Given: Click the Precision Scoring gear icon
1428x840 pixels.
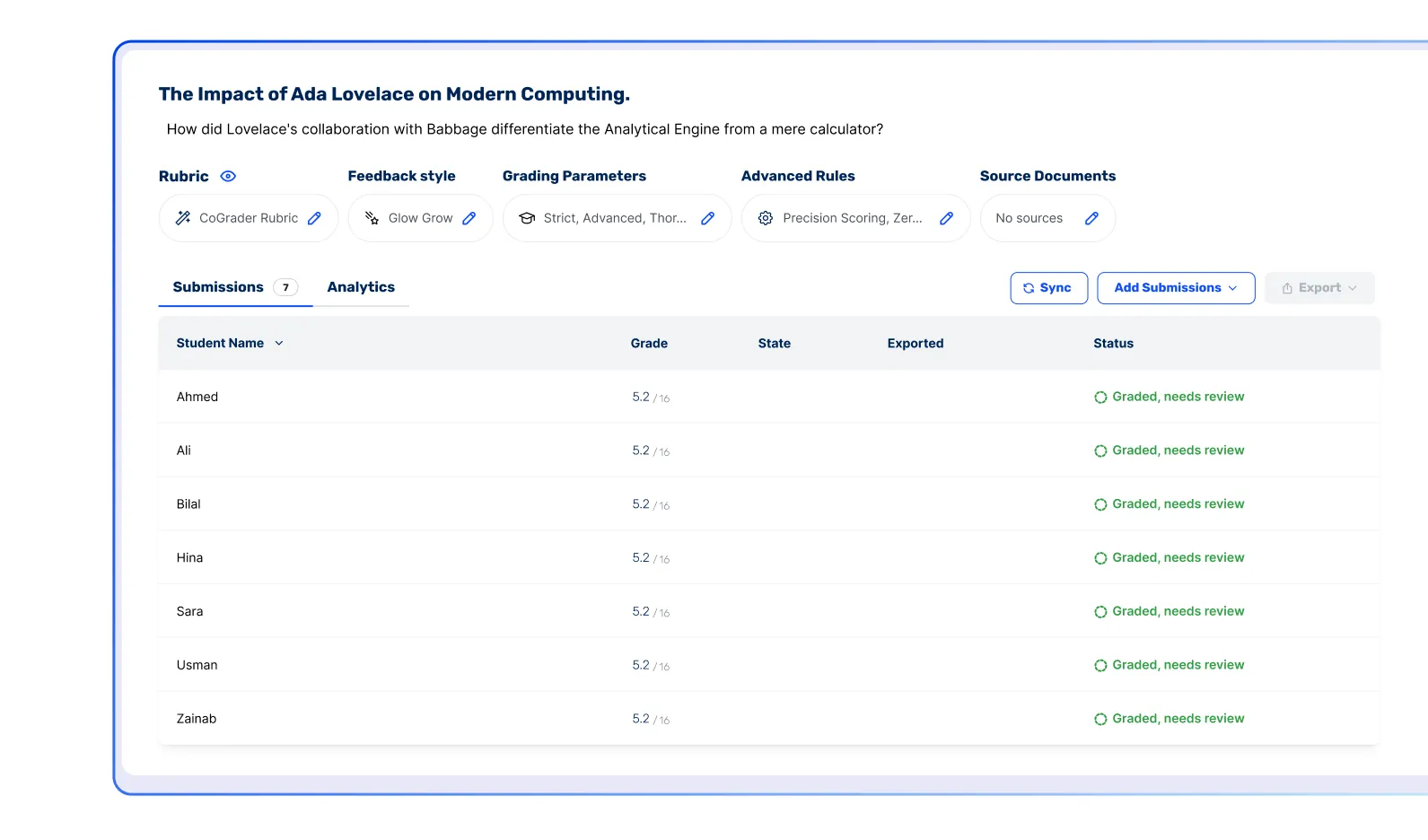Looking at the screenshot, I should pyautogui.click(x=766, y=218).
